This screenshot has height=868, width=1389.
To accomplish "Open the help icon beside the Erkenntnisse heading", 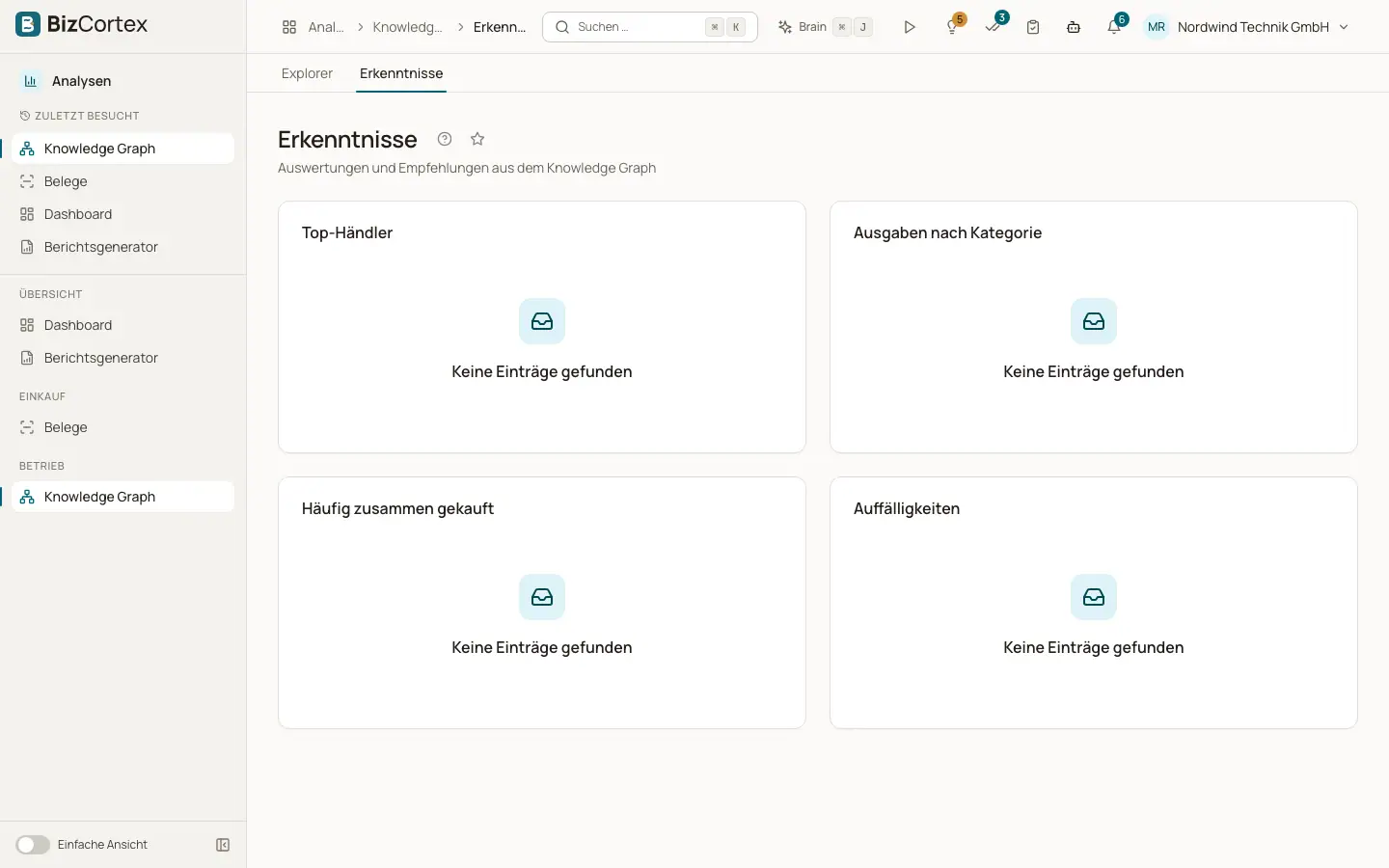I will point(445,139).
